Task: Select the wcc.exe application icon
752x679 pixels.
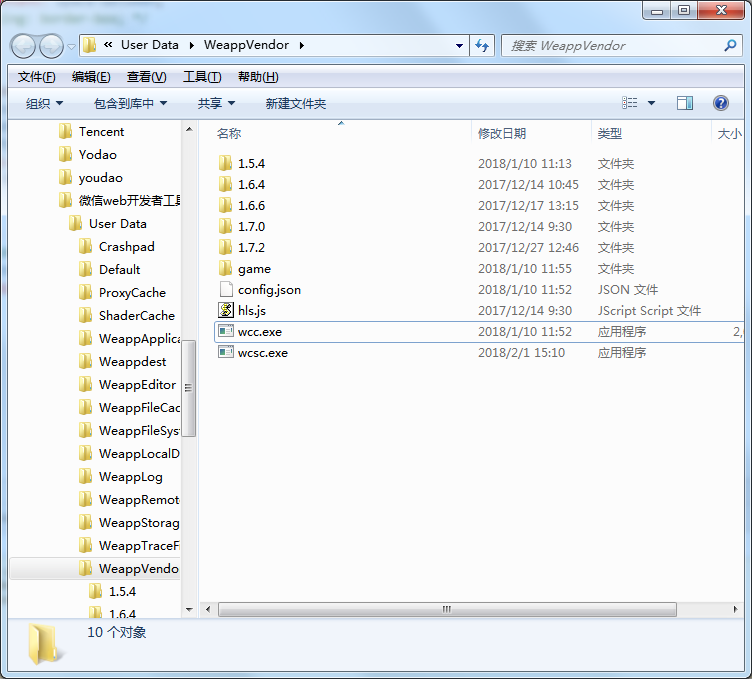Action: 226,331
